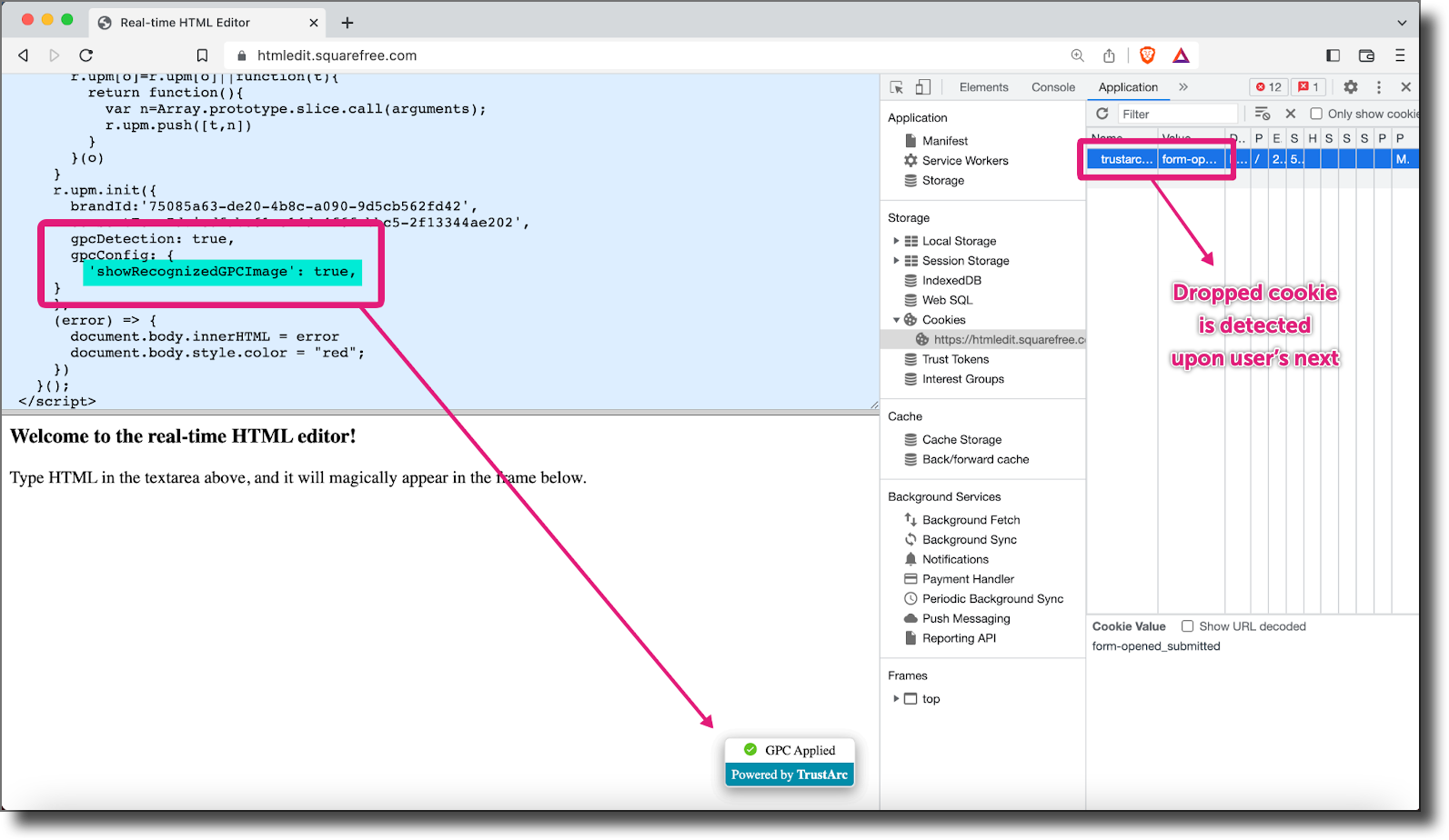Image resolution: width=1449 pixels, height=840 pixels.
Task: Select IndexedDB in Storage section
Action: [x=951, y=281]
